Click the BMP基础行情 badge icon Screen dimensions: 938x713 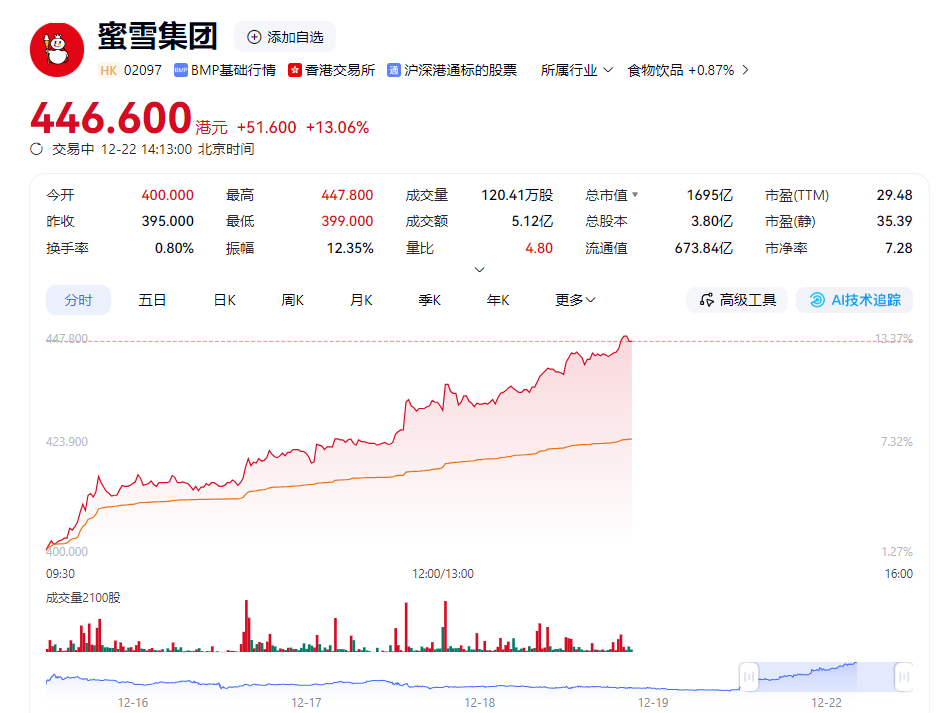(181, 71)
